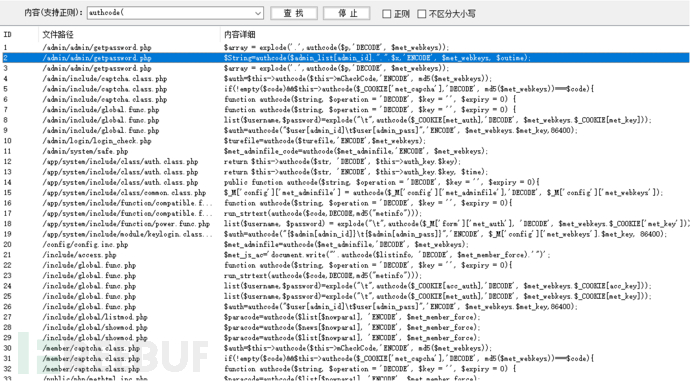Select row 28 /include/global/showmod.php

(x=95, y=327)
